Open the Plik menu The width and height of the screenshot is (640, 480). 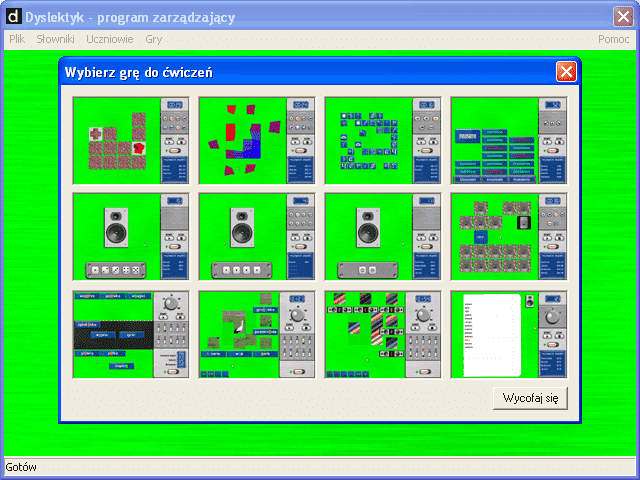pyautogui.click(x=17, y=39)
